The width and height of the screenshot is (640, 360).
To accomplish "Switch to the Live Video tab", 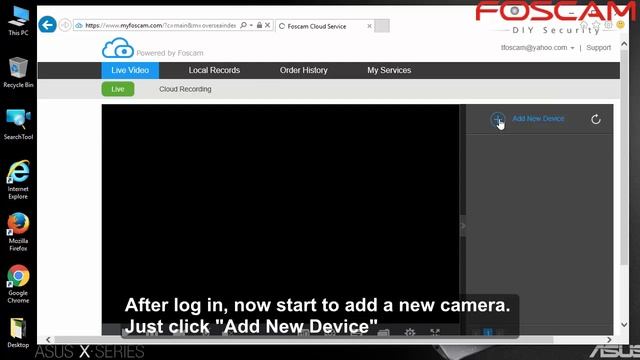I will click(130, 70).
